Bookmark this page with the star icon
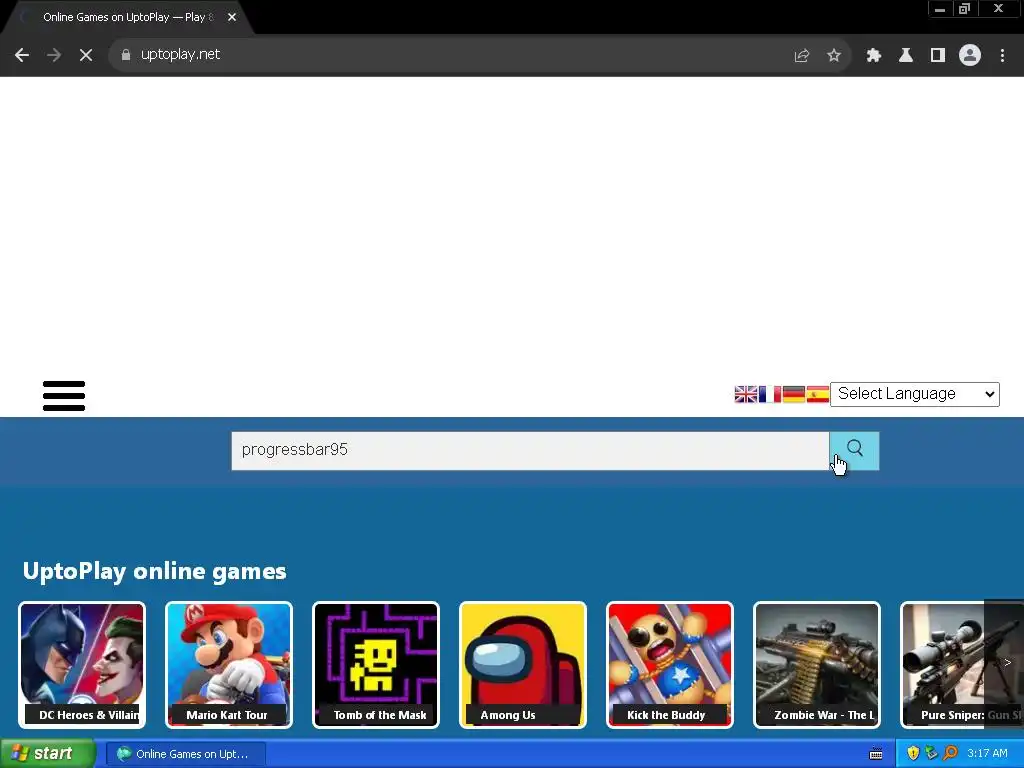The height and width of the screenshot is (768, 1024). point(833,56)
